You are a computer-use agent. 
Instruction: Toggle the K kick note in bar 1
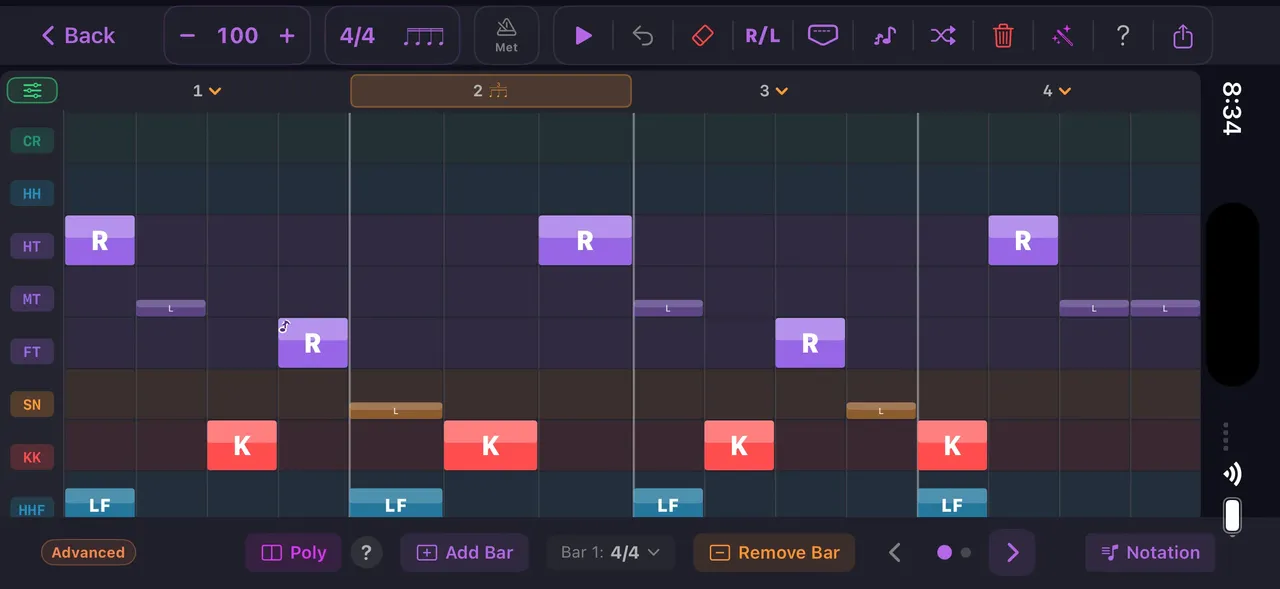242,446
